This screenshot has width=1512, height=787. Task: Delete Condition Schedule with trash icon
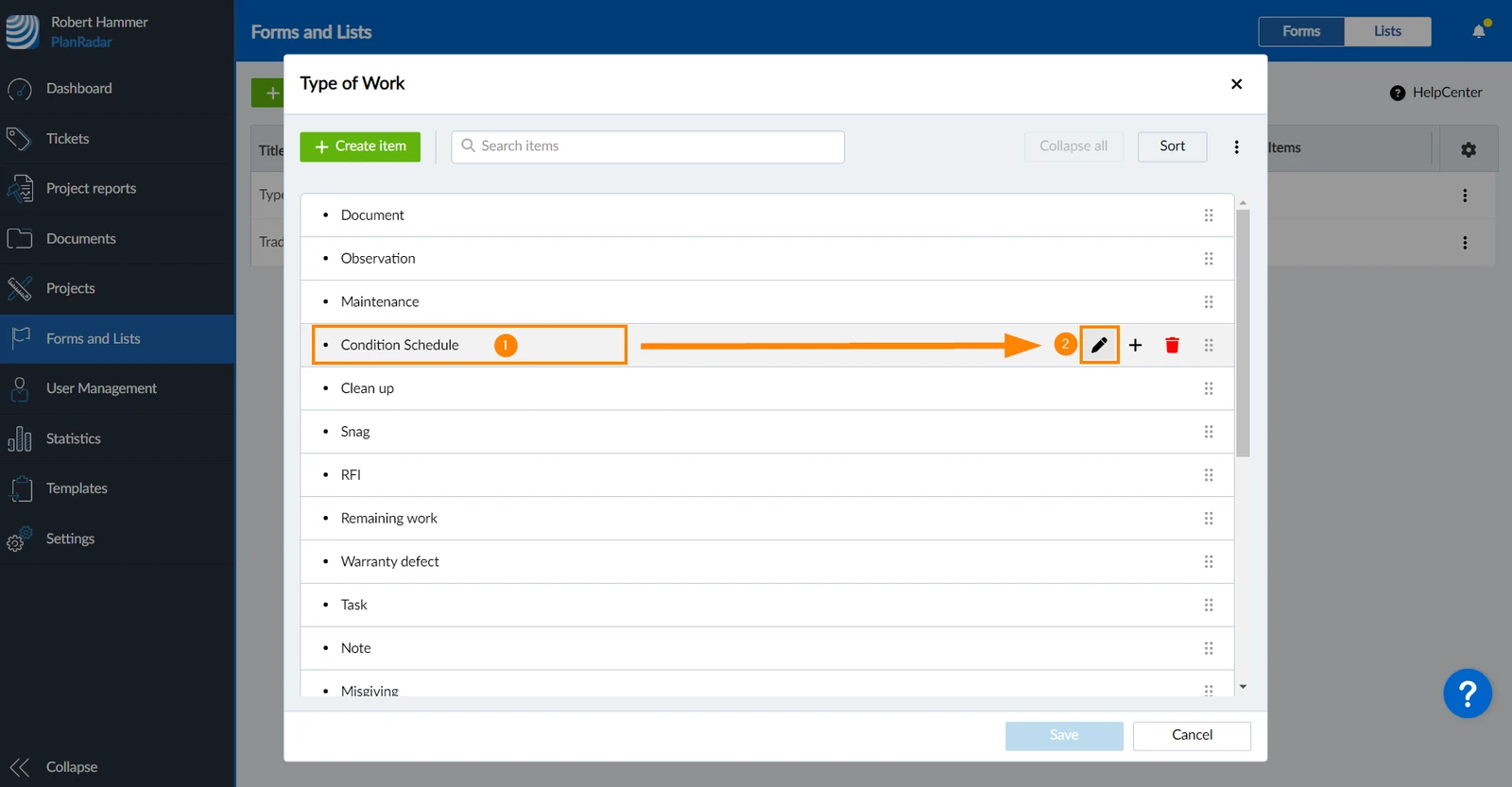click(1172, 345)
